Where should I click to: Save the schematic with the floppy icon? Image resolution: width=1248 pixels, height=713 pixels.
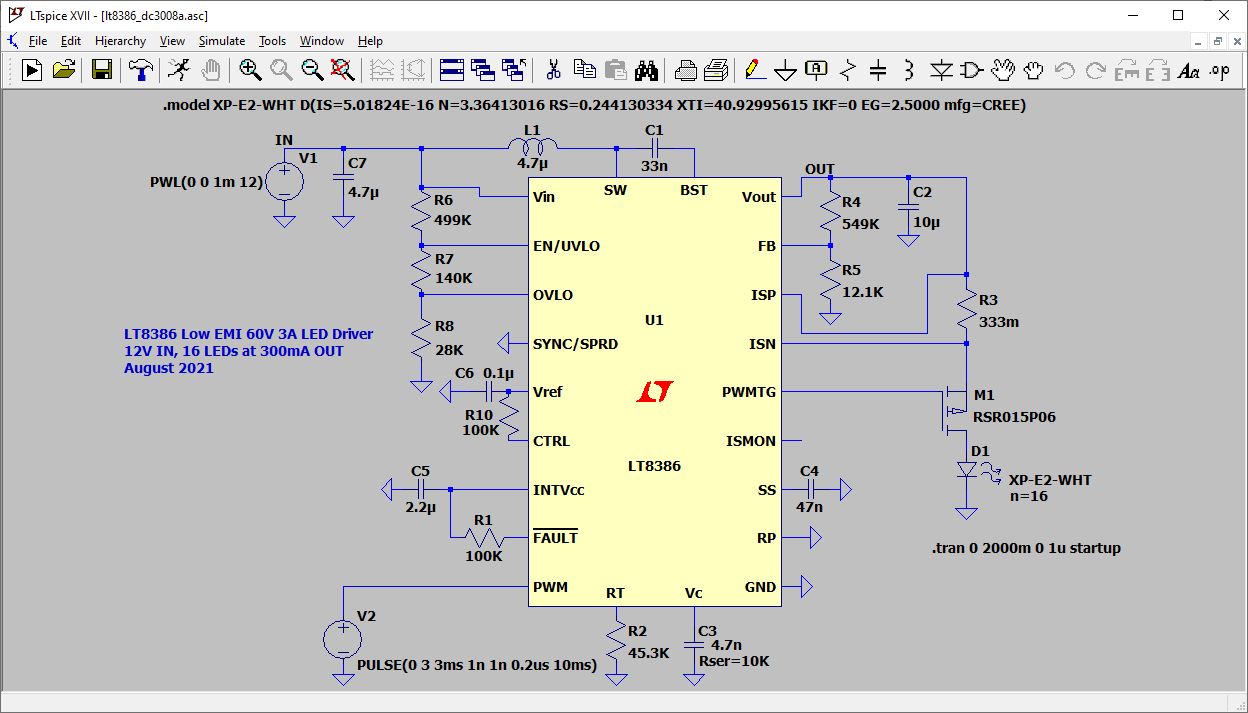tap(101, 69)
